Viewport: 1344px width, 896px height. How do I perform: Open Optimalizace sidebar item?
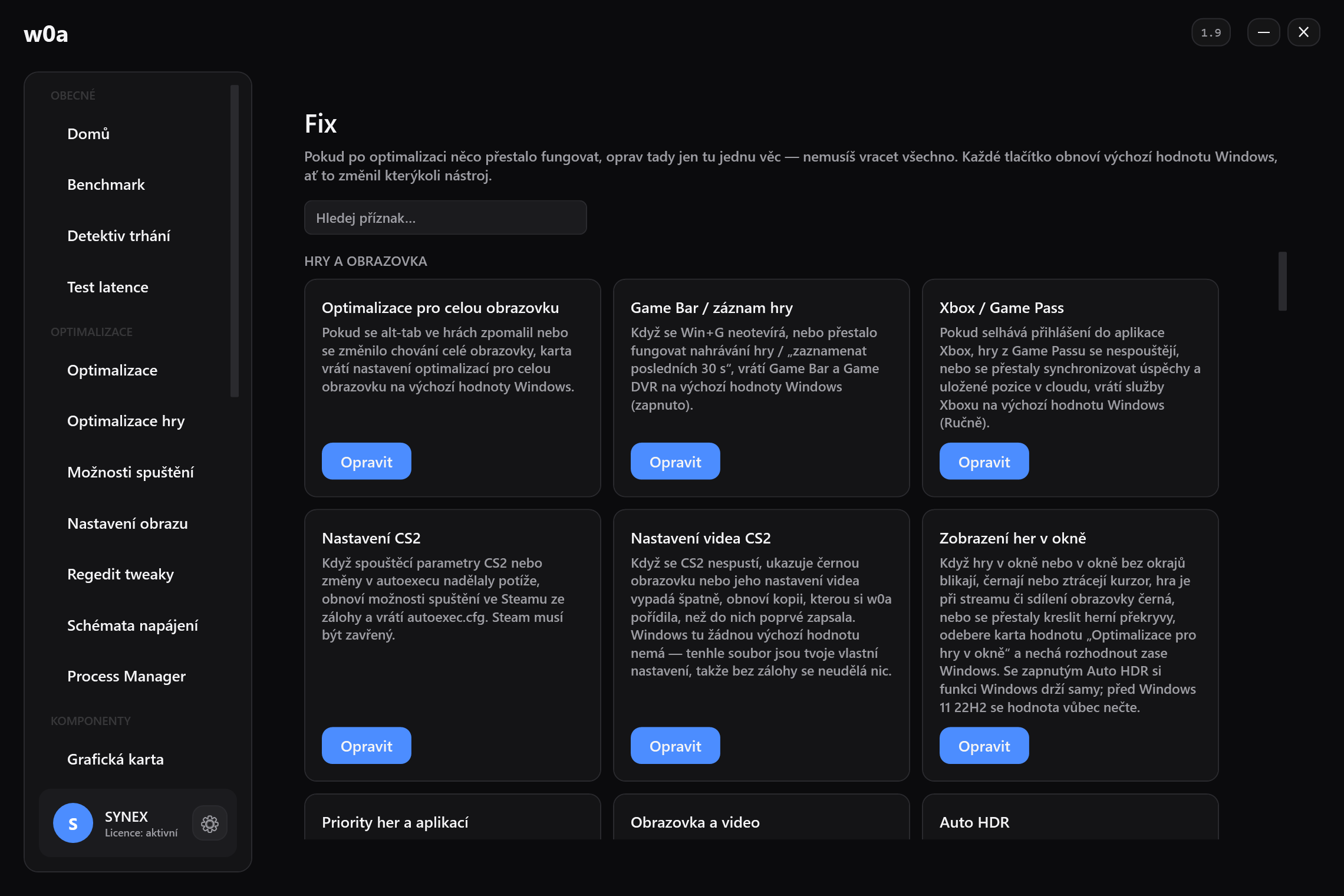click(112, 370)
